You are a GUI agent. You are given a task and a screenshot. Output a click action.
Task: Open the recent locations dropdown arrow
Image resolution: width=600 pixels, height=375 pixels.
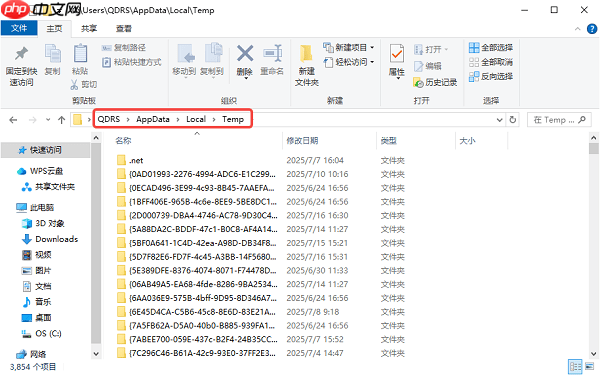(x=48, y=120)
